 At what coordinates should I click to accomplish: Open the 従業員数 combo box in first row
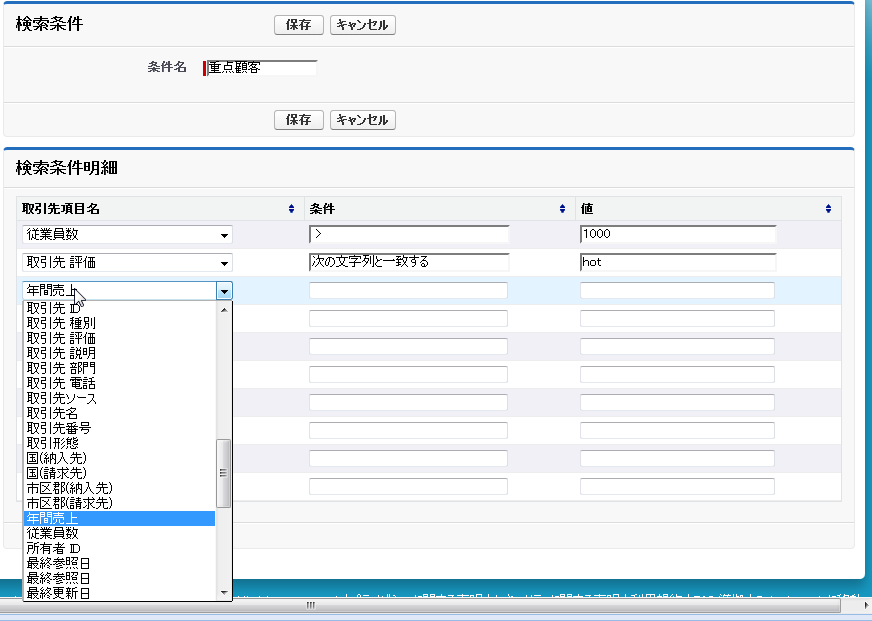pos(127,235)
